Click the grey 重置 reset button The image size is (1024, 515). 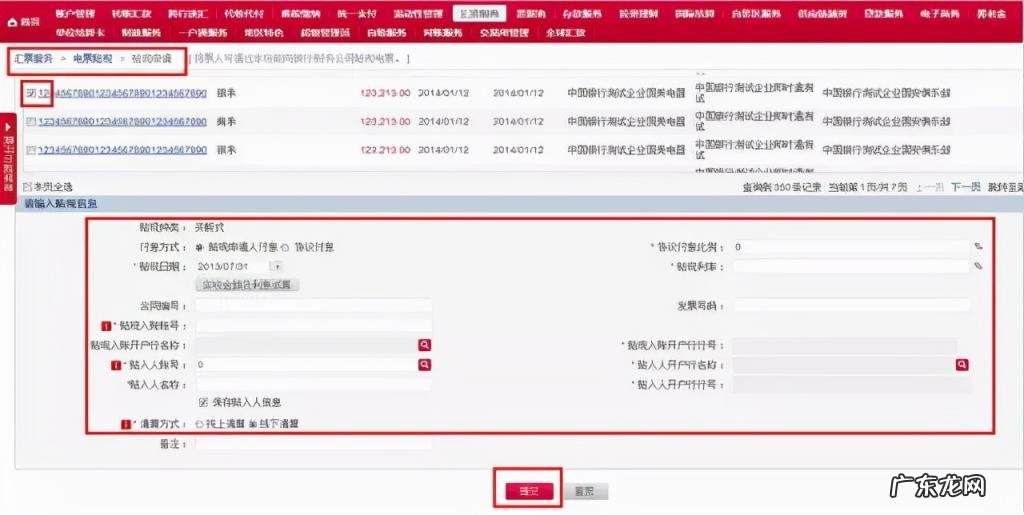584,492
